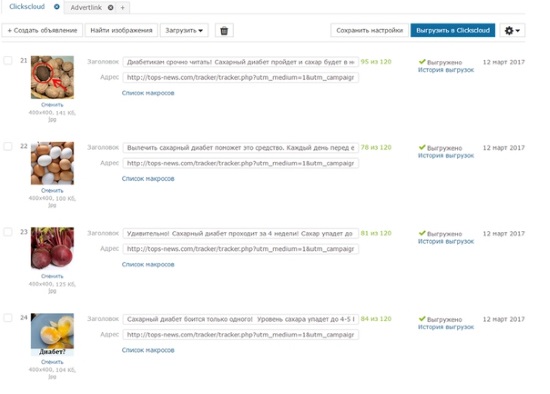The image size is (550, 394).
Task: Enable the checkbox for ad 24
Action: tap(8, 318)
